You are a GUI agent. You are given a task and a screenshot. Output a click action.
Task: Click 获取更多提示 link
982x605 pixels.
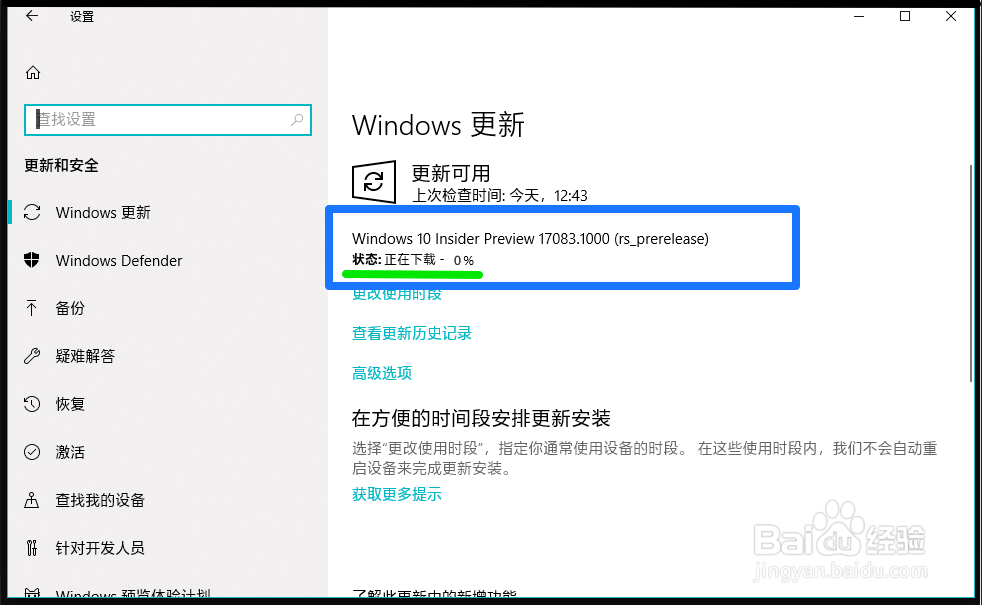click(397, 494)
